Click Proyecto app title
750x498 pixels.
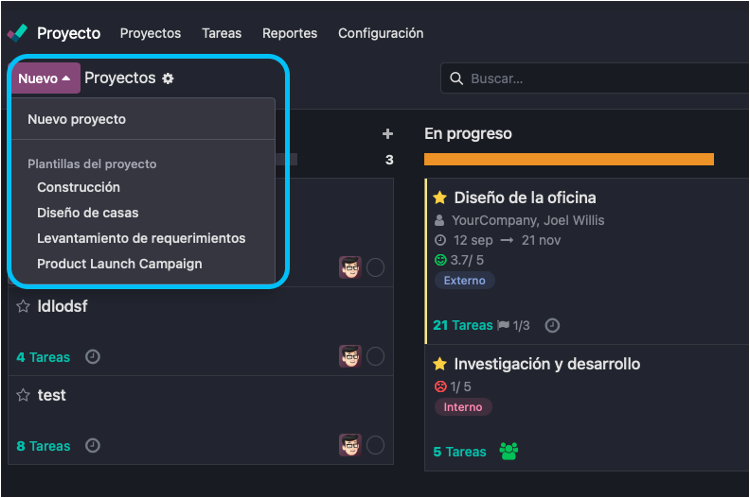pyautogui.click(x=69, y=33)
